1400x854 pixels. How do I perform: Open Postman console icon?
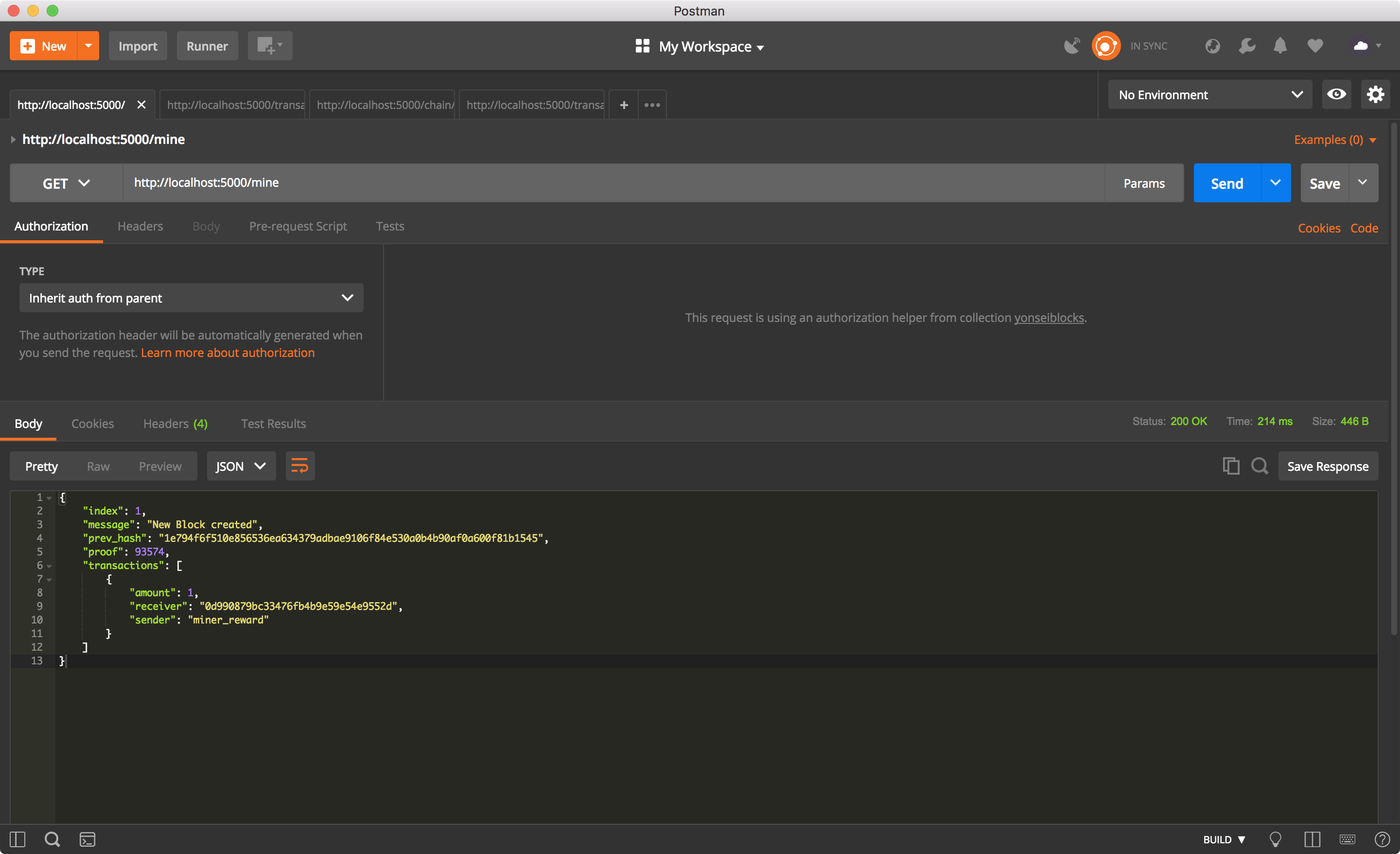[x=87, y=839]
